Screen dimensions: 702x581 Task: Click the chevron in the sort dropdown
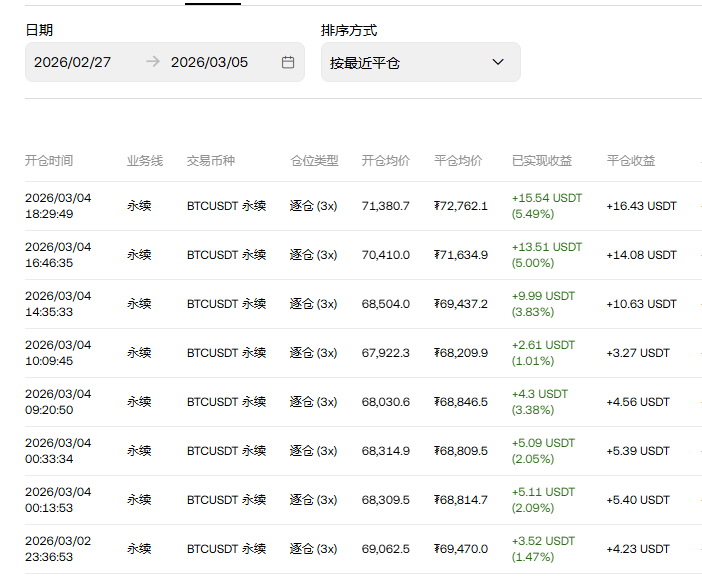(498, 62)
